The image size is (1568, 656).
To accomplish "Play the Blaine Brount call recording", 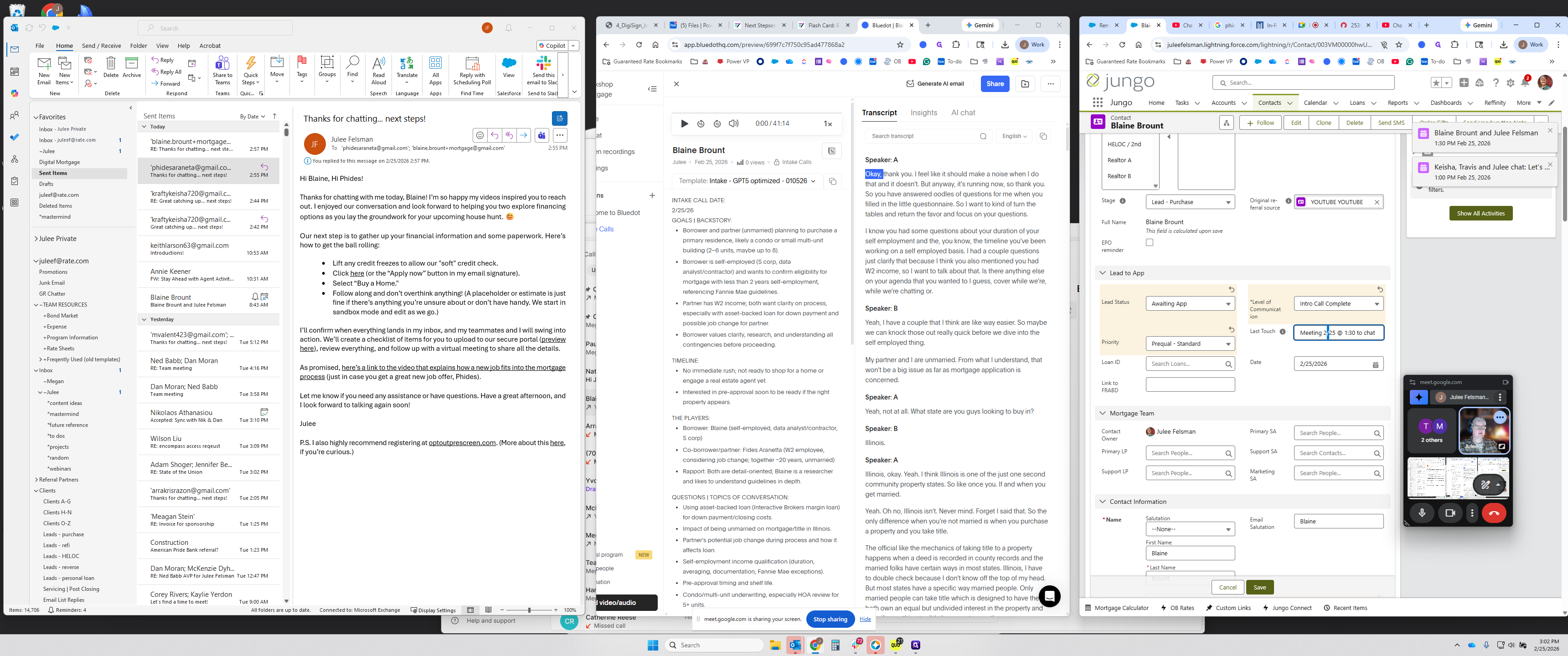I will click(x=684, y=123).
